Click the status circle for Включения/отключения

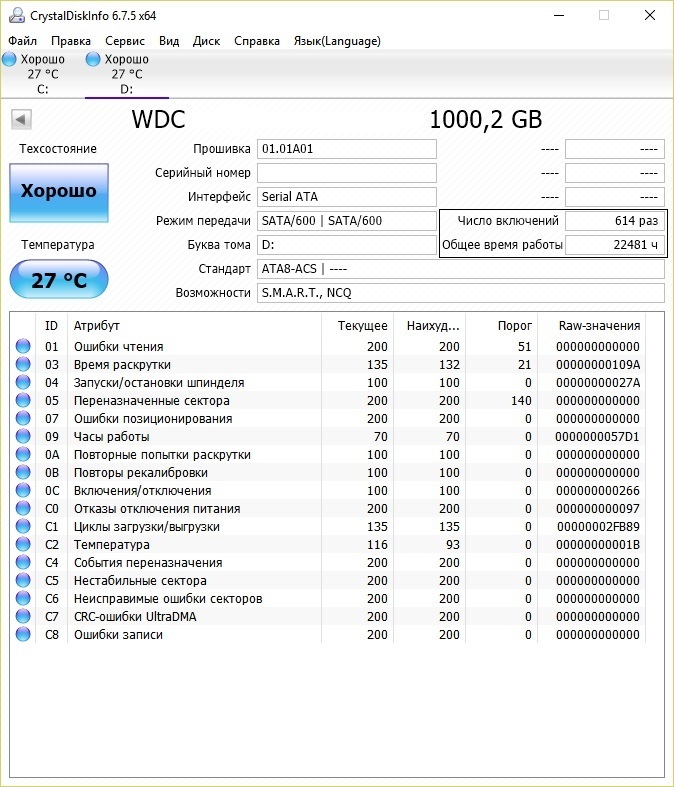click(23, 490)
